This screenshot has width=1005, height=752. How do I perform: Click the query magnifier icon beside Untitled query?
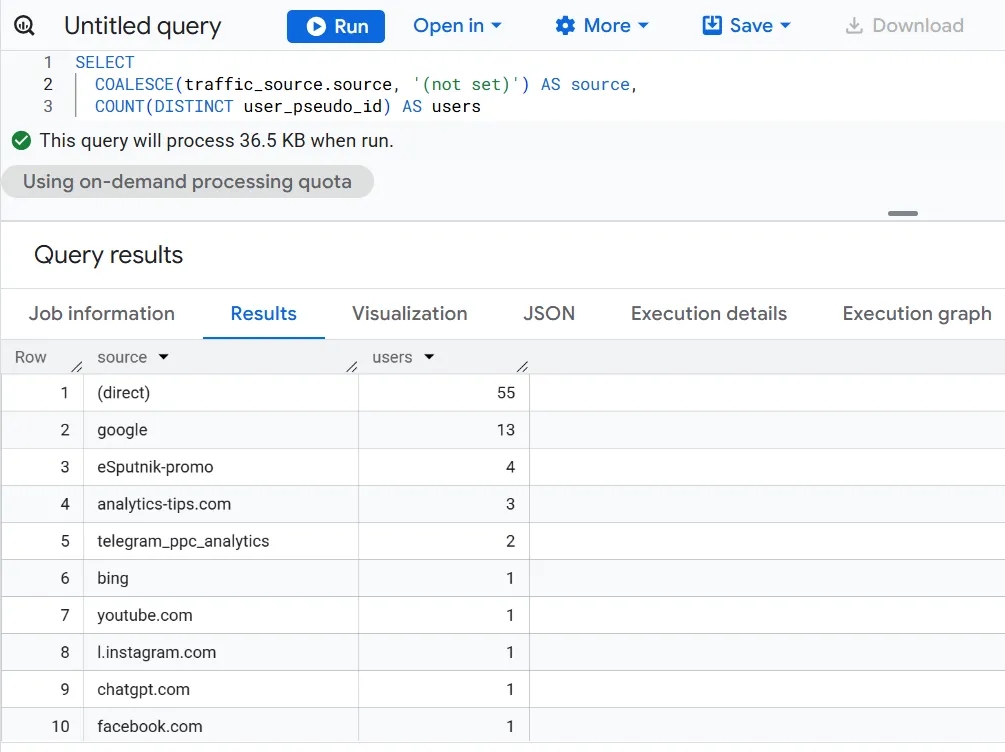click(x=24, y=26)
